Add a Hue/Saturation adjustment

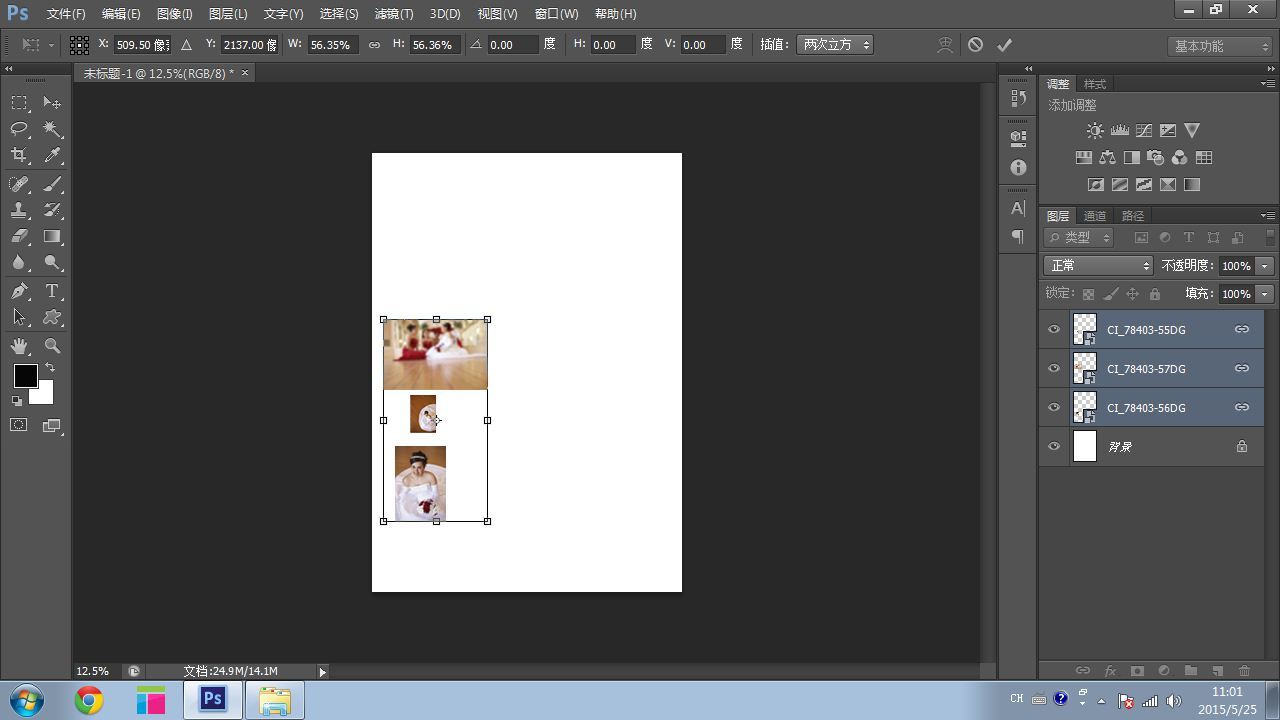coord(1083,157)
